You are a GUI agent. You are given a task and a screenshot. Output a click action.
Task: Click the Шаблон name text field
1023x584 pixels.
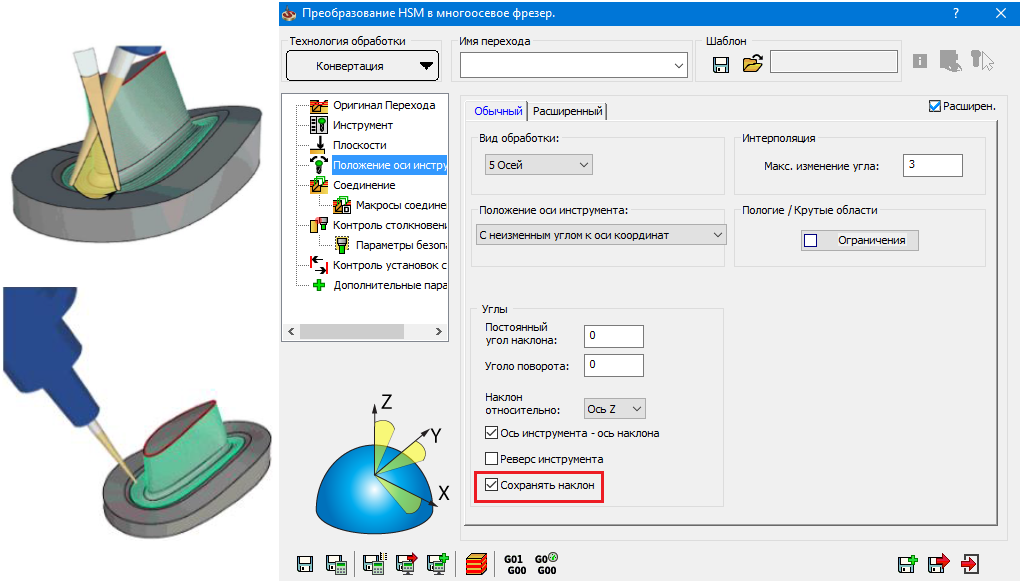(834, 62)
